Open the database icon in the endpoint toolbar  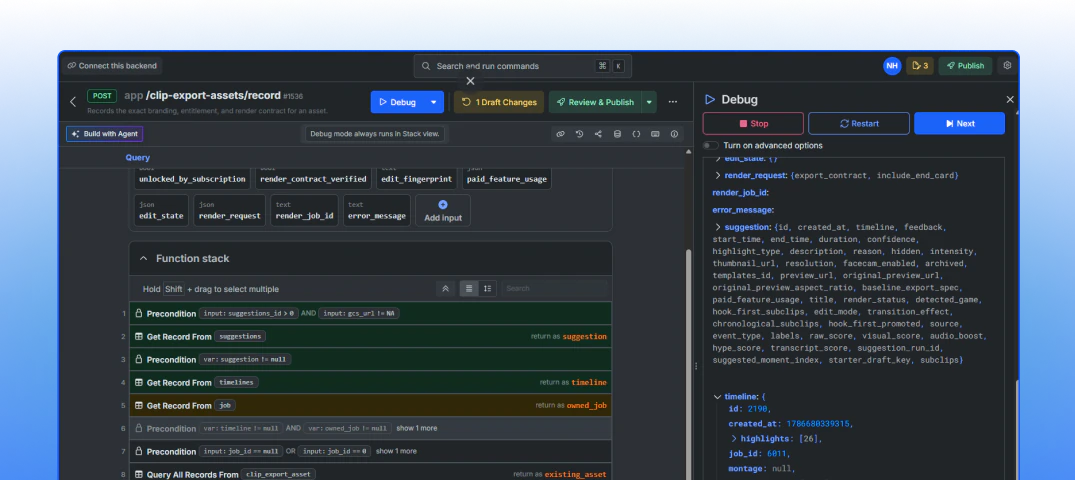pos(617,134)
